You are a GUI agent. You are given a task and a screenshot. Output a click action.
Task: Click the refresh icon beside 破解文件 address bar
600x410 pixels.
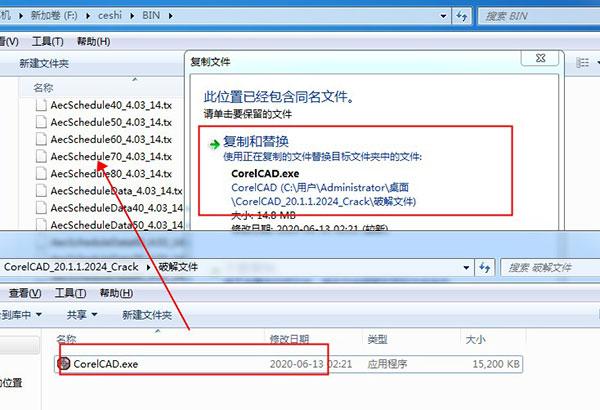pyautogui.click(x=485, y=268)
